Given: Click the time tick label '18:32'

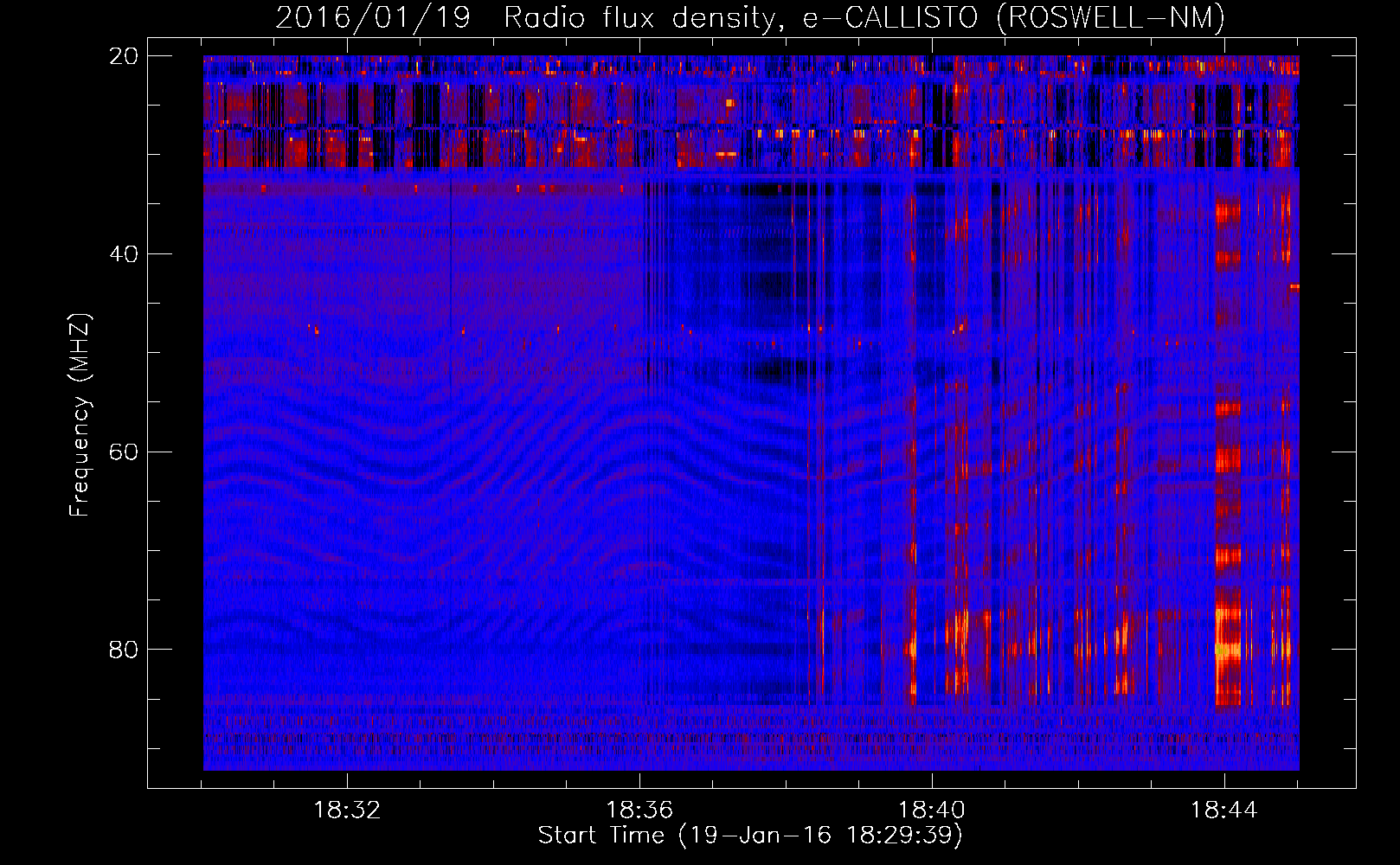Looking at the screenshot, I should (x=347, y=811).
